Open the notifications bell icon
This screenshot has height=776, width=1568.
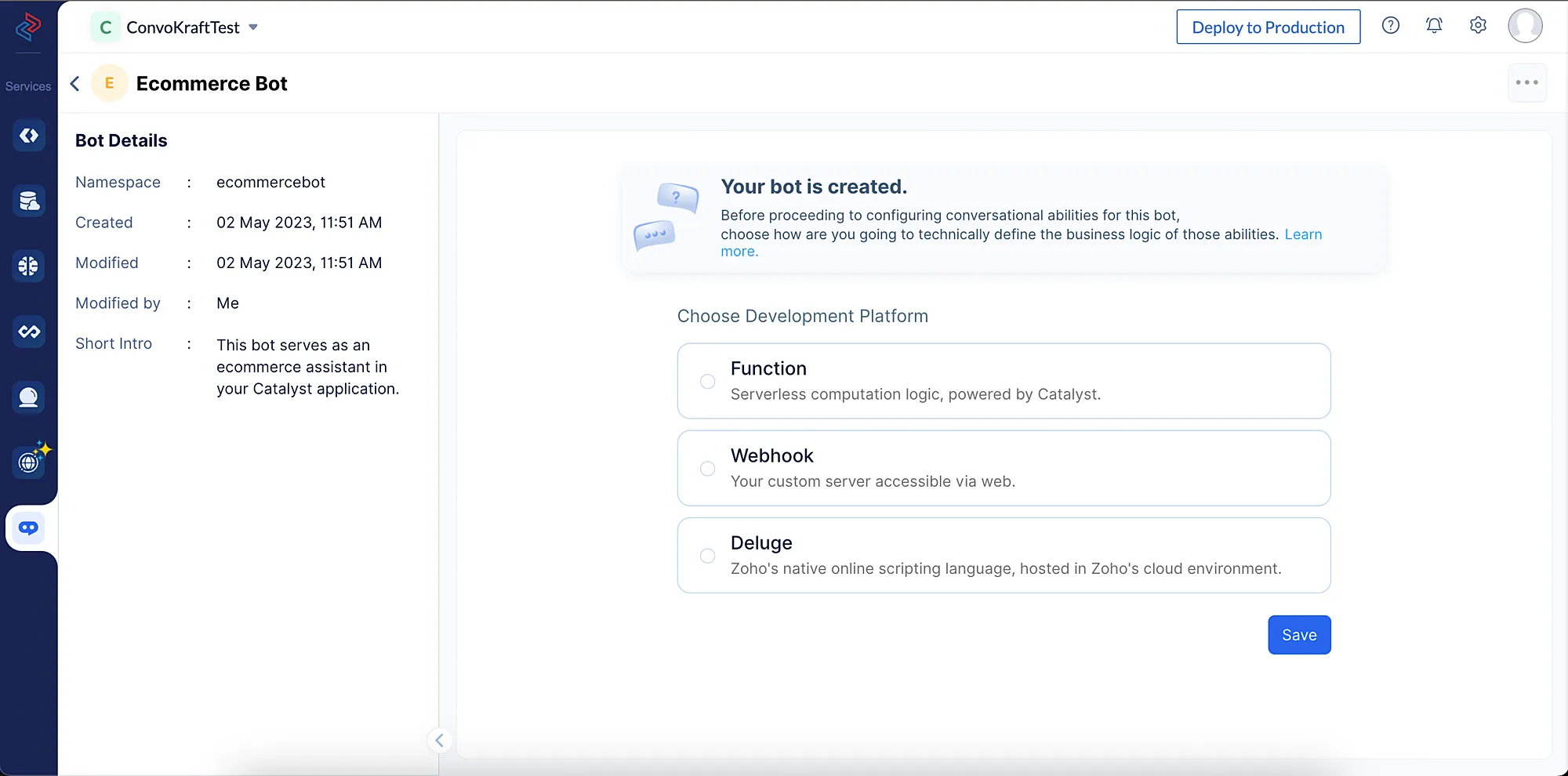pyautogui.click(x=1434, y=26)
